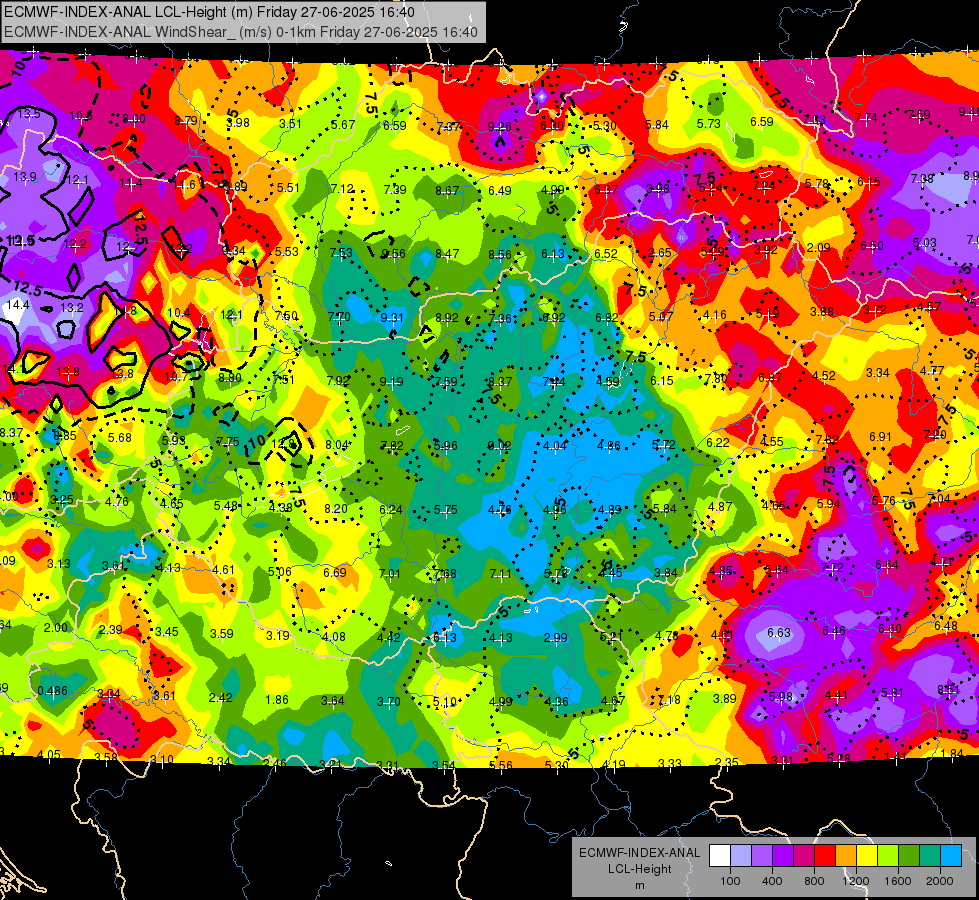This screenshot has height=900, width=979.
Task: Click the map value 6.63
Action: [779, 633]
